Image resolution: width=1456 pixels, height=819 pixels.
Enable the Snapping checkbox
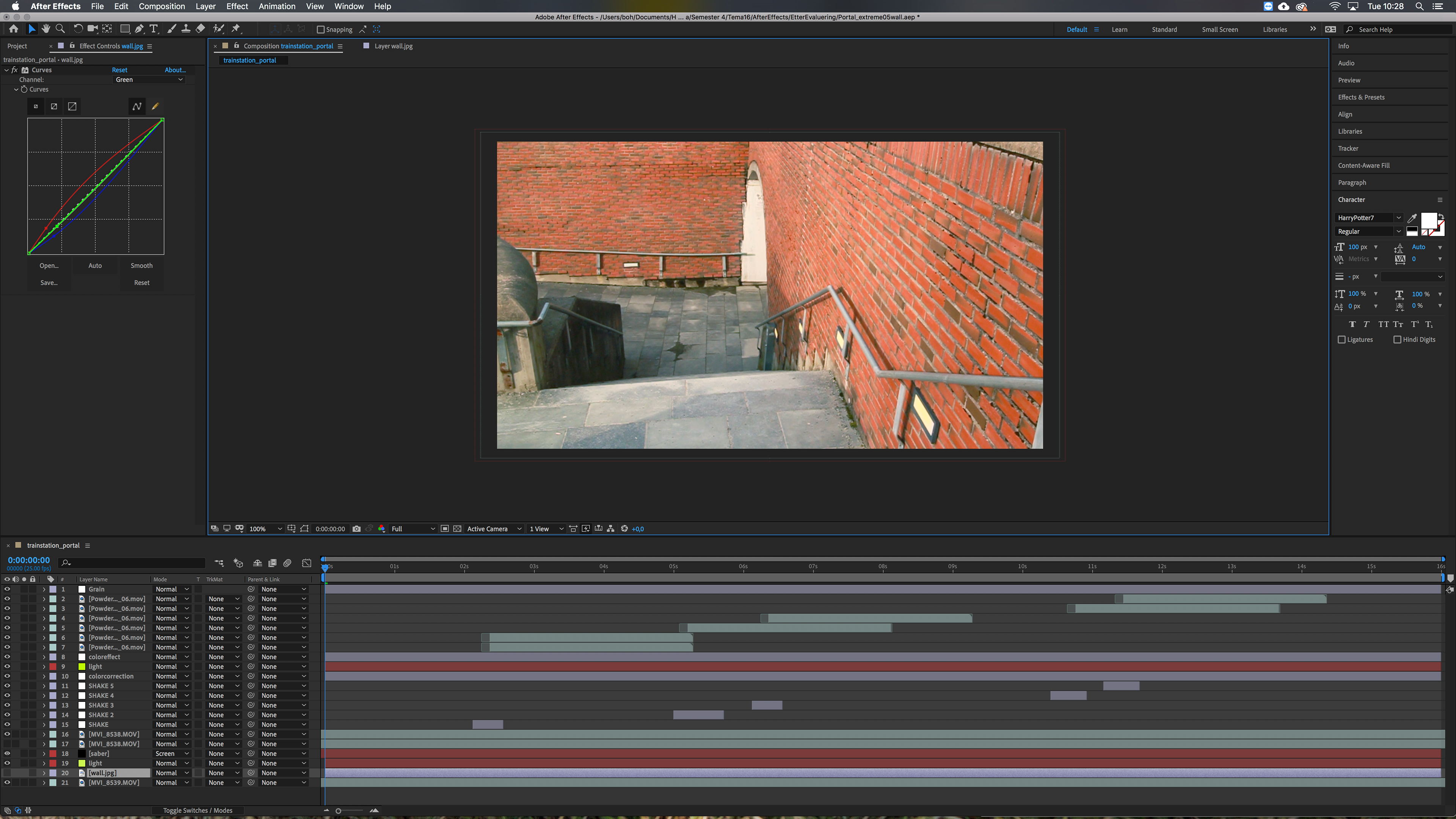(320, 30)
